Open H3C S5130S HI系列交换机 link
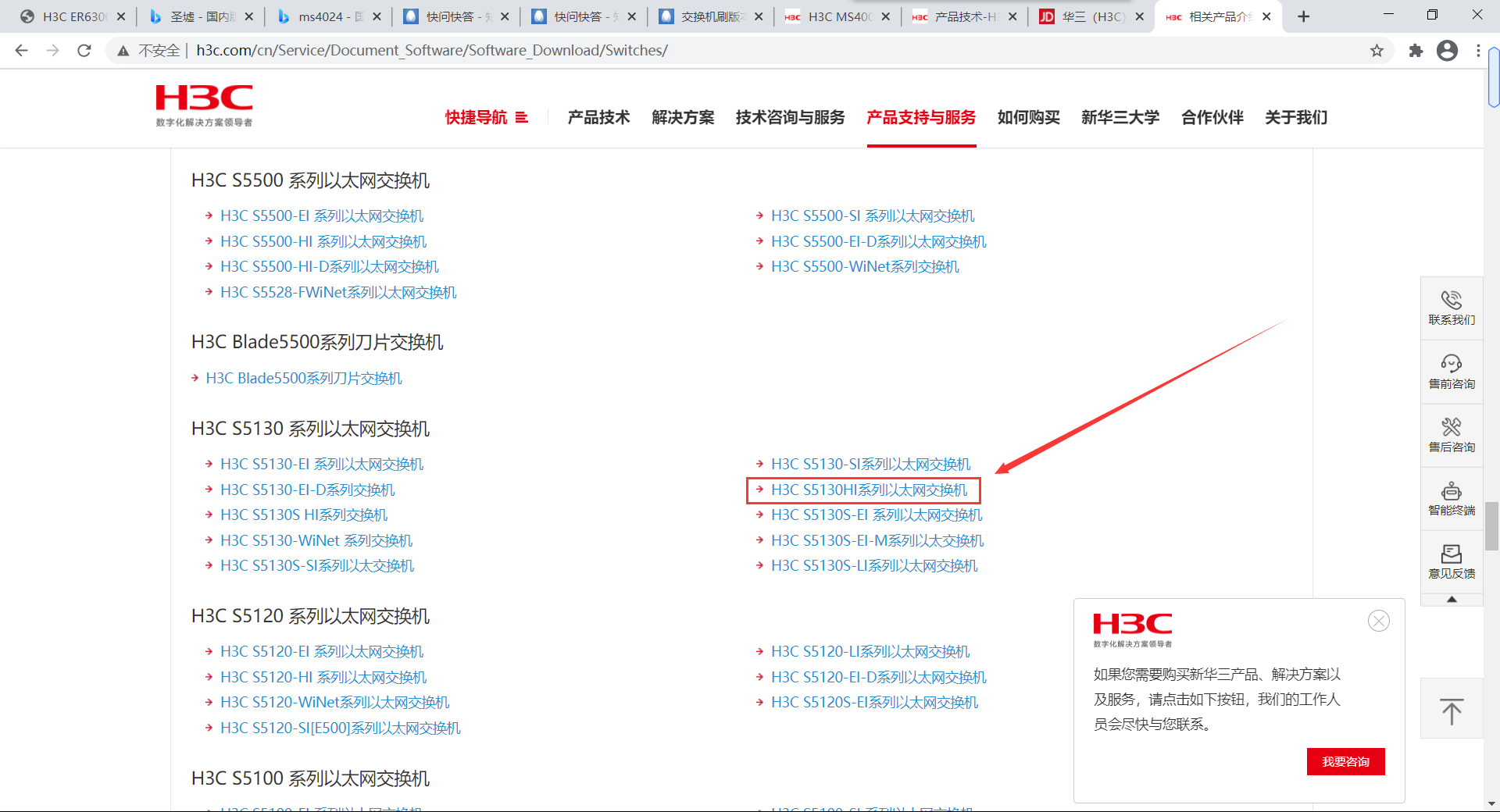1500x812 pixels. click(304, 515)
